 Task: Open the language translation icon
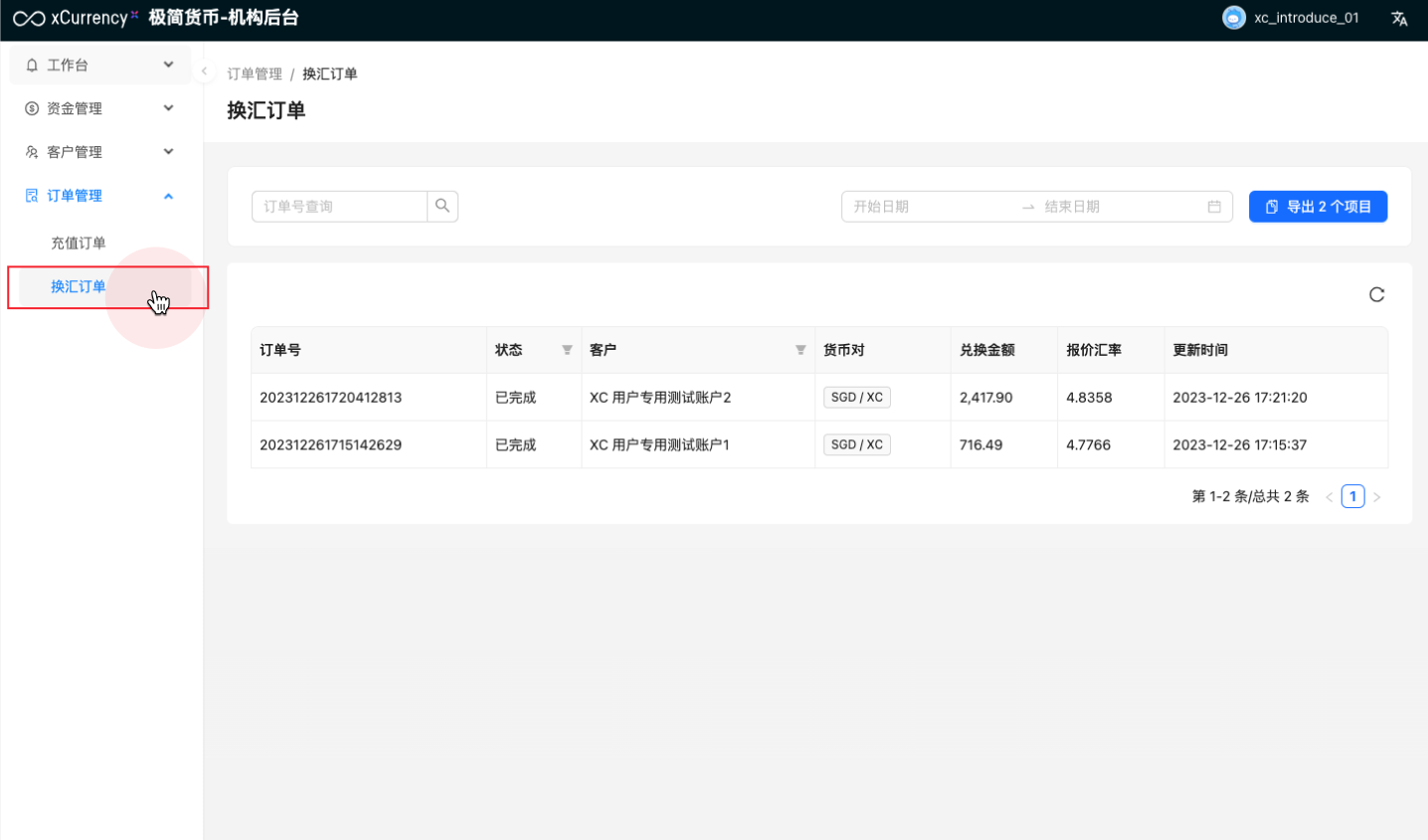point(1399,19)
